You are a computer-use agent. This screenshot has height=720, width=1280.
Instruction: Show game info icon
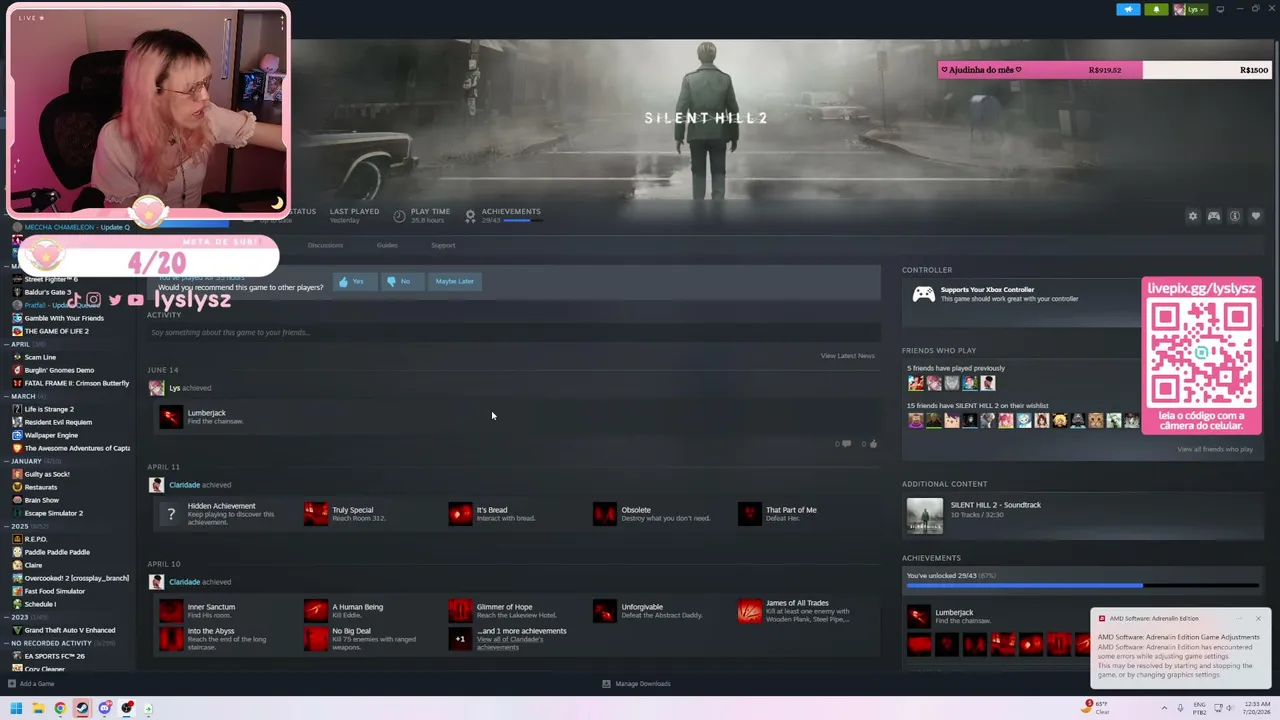1235,216
